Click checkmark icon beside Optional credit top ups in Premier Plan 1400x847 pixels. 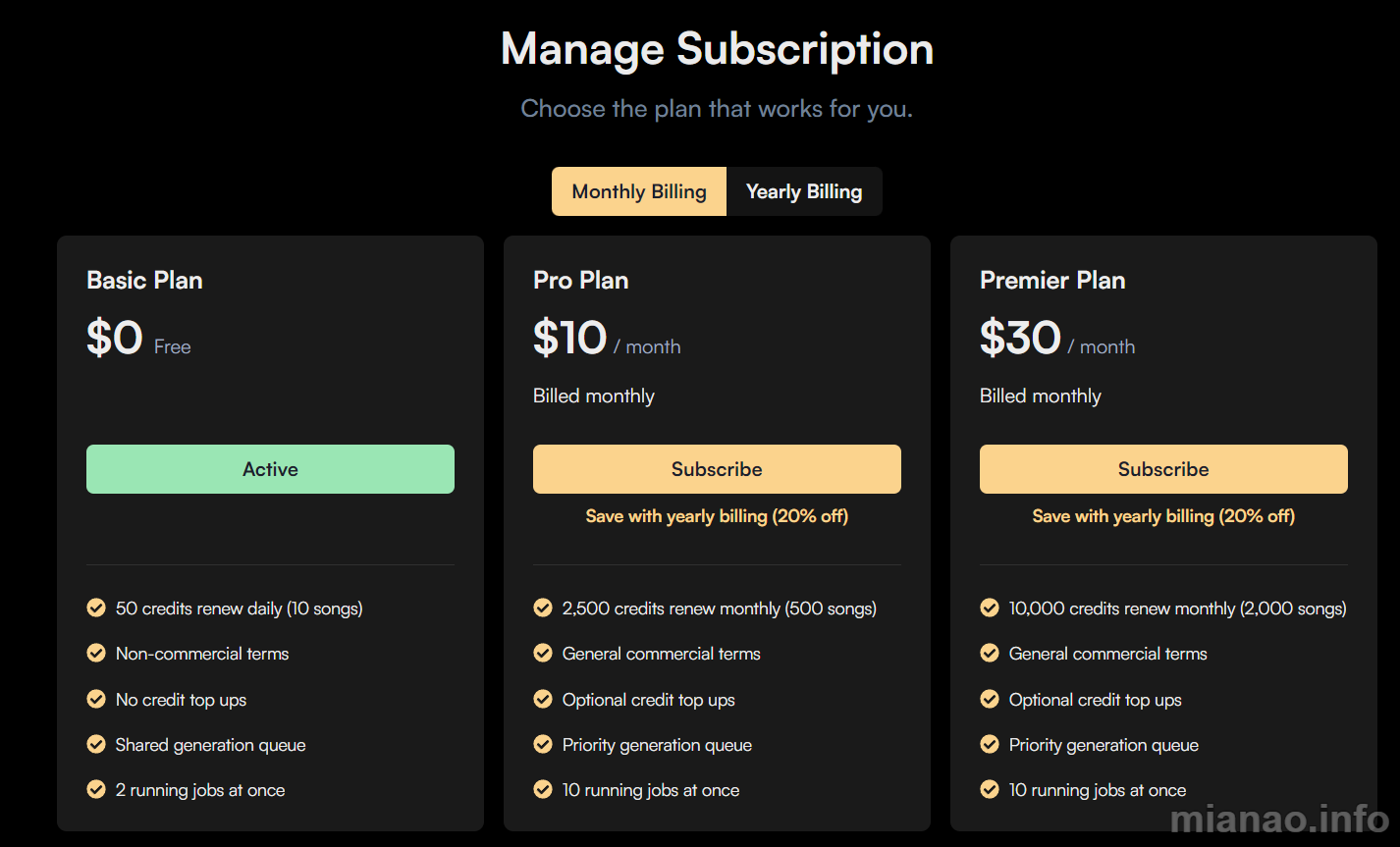tap(990, 700)
